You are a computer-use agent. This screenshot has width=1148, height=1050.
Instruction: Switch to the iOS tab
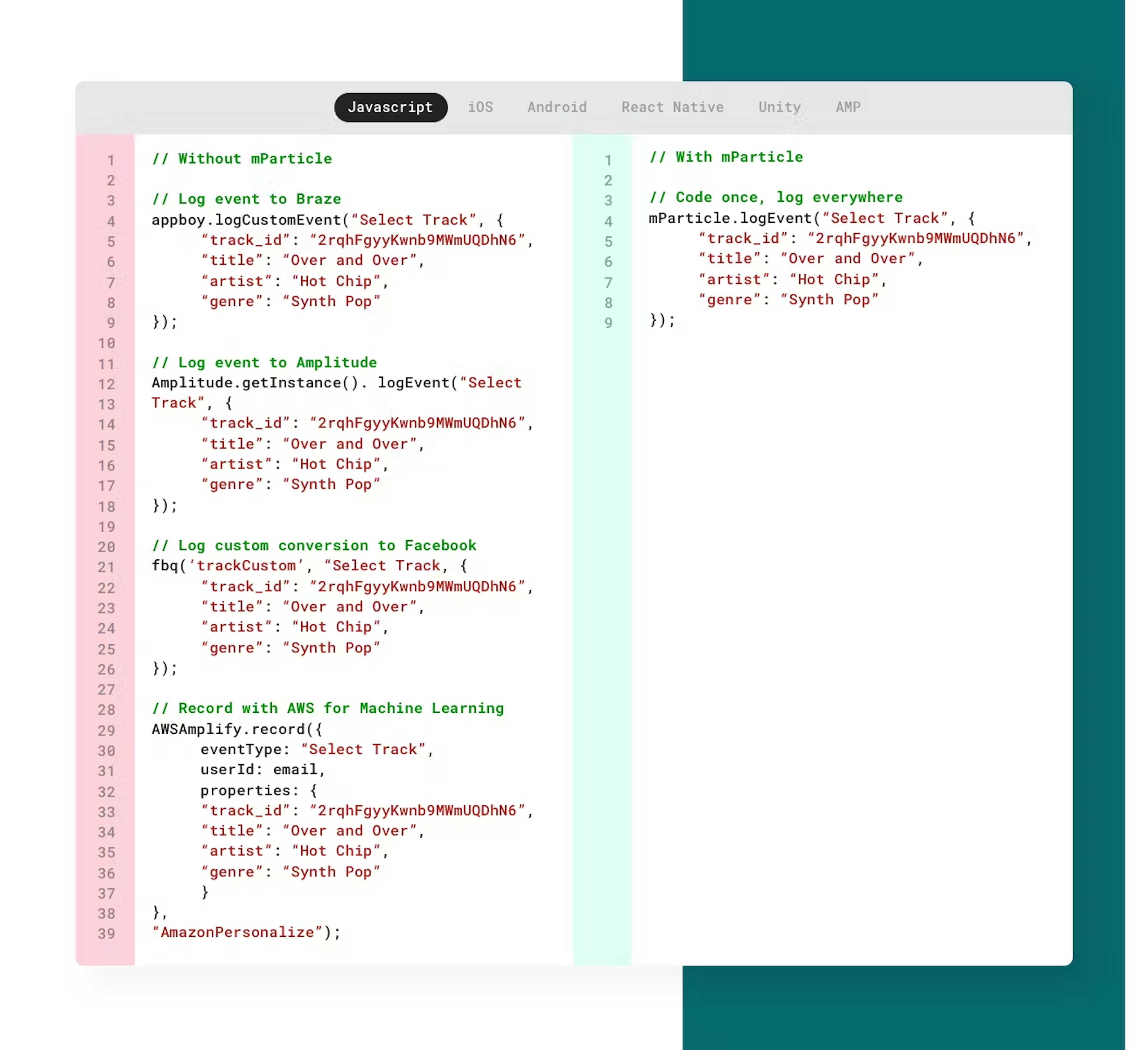tap(481, 107)
